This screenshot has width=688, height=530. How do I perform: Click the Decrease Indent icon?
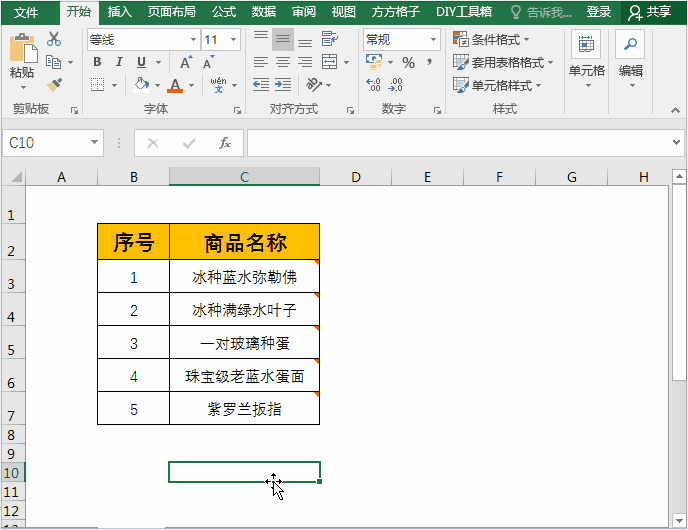[261, 84]
